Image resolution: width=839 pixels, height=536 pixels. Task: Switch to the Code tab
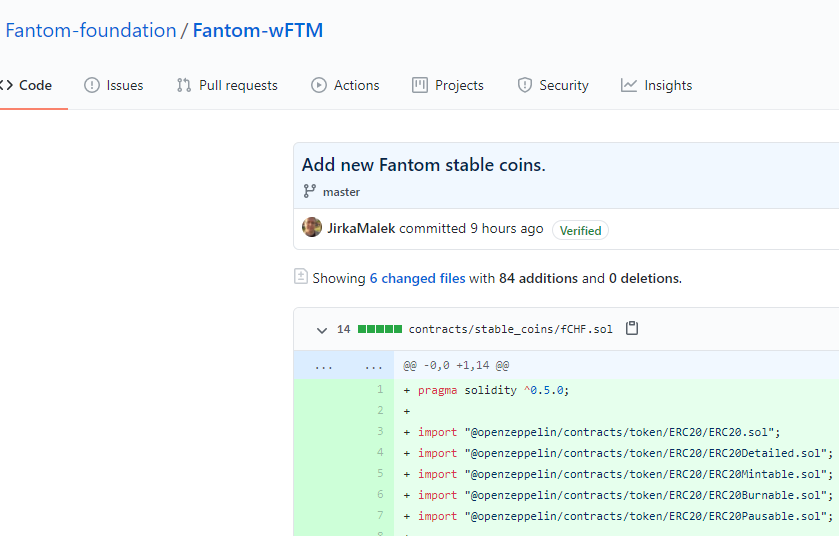pos(29,86)
